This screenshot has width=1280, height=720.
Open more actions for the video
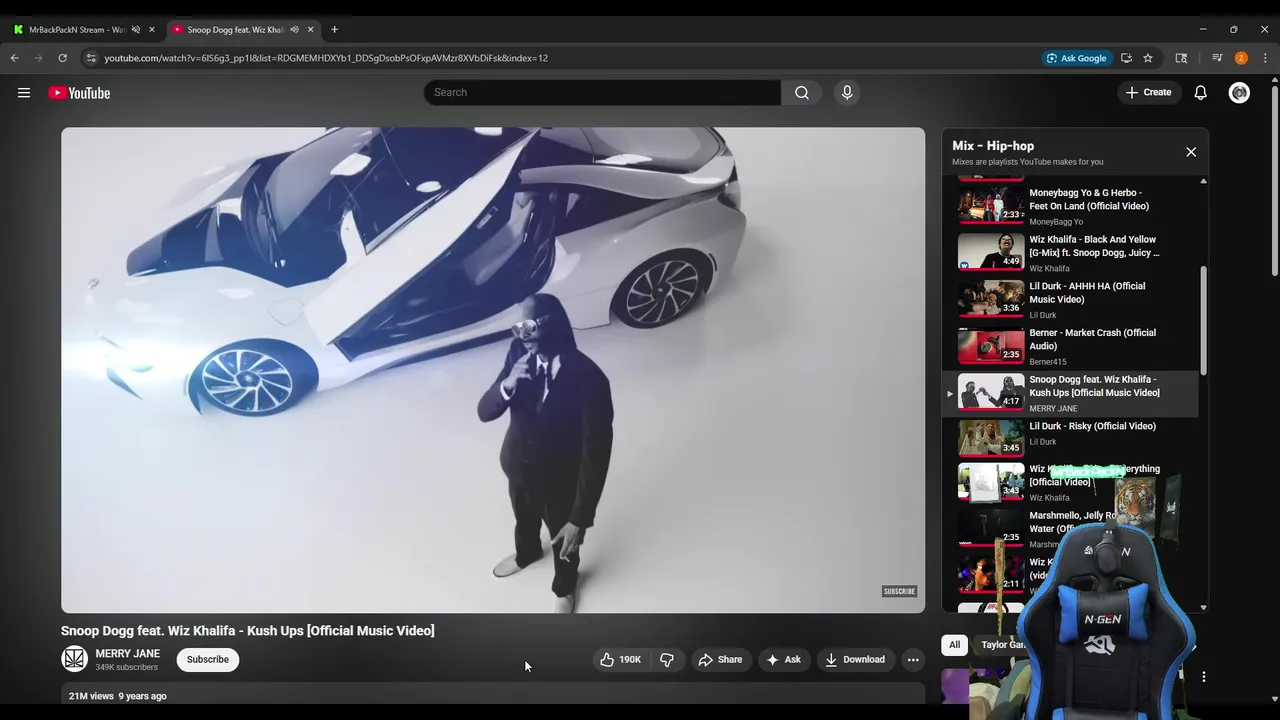913,660
